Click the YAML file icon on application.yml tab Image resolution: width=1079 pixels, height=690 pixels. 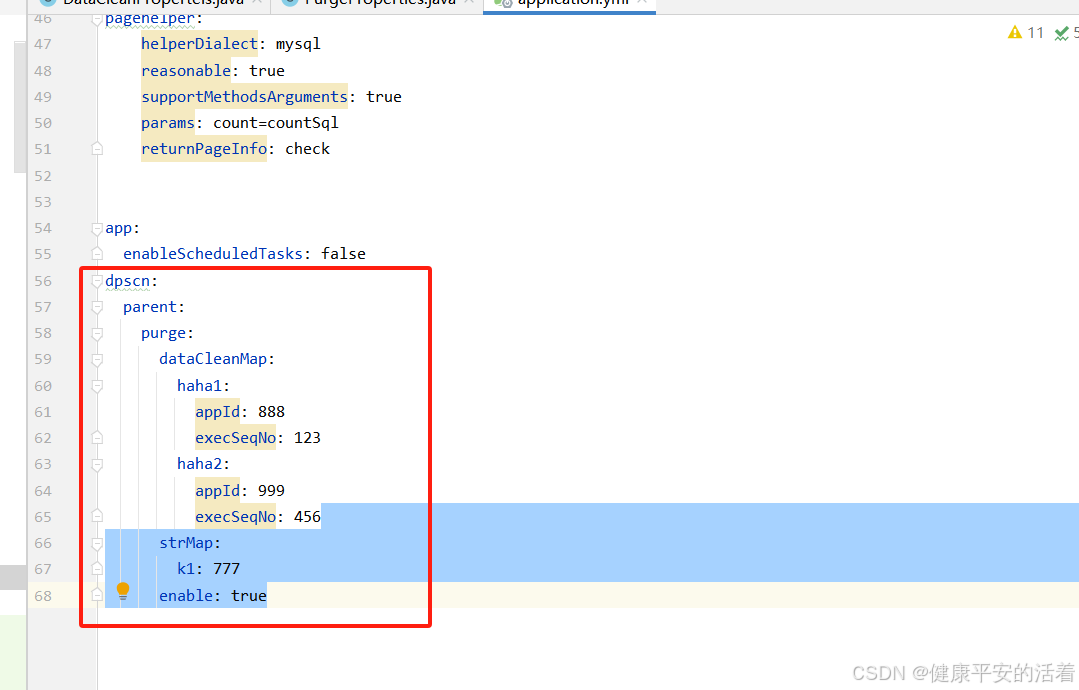tap(498, 4)
